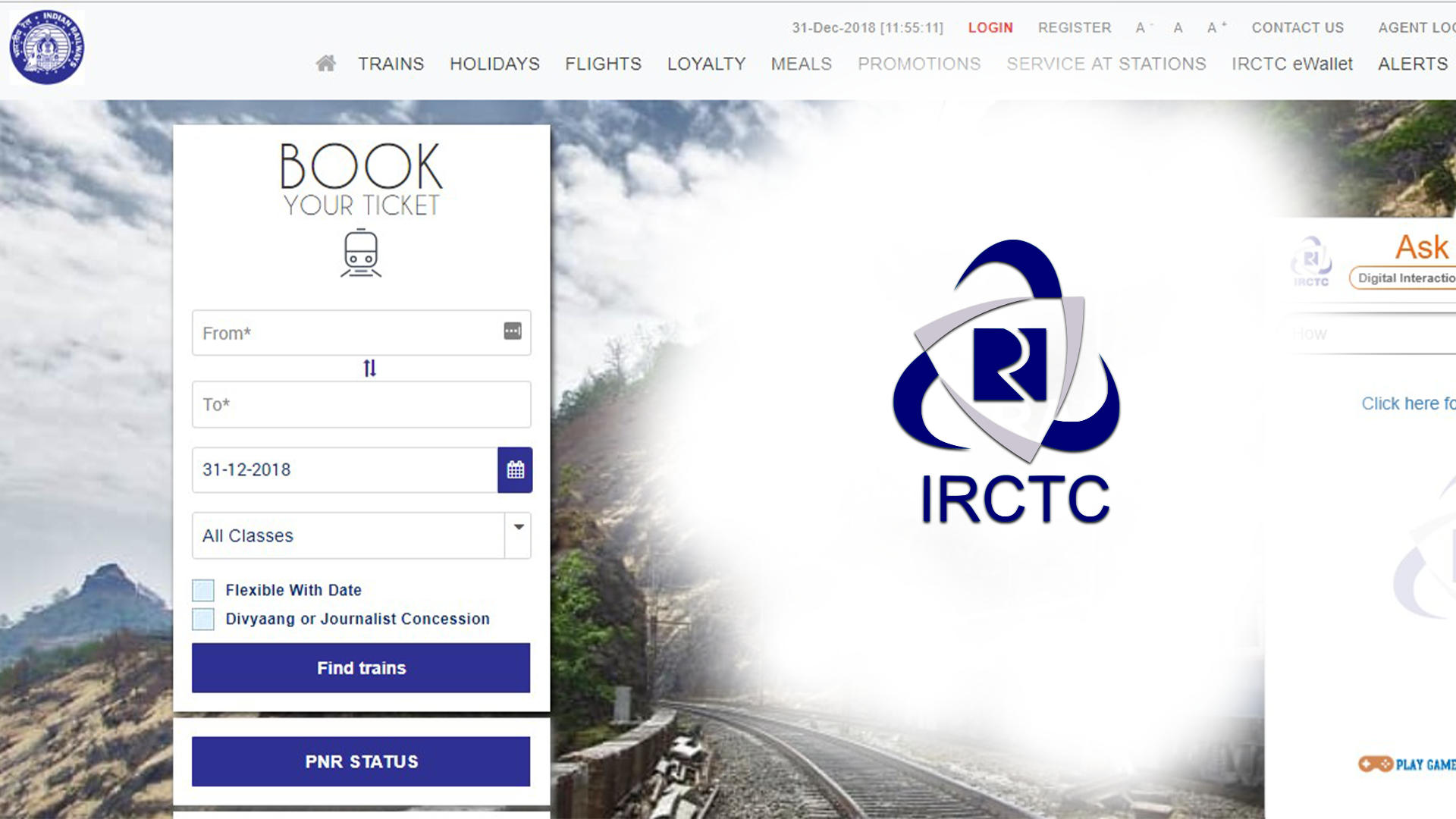The width and height of the screenshot is (1456, 819).
Task: Click the Ask Disha question input field
Action: (x=1373, y=334)
